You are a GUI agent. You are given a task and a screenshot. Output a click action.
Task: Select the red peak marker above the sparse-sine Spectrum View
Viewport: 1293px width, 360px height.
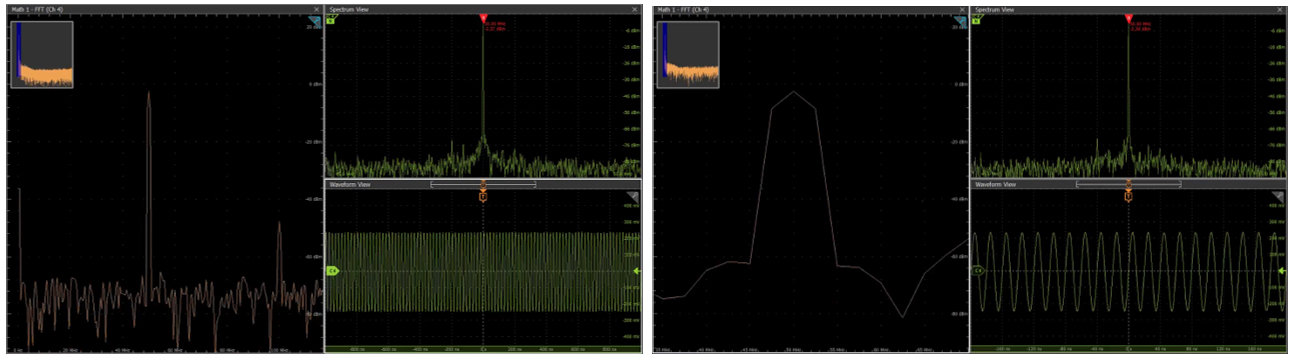(1128, 18)
